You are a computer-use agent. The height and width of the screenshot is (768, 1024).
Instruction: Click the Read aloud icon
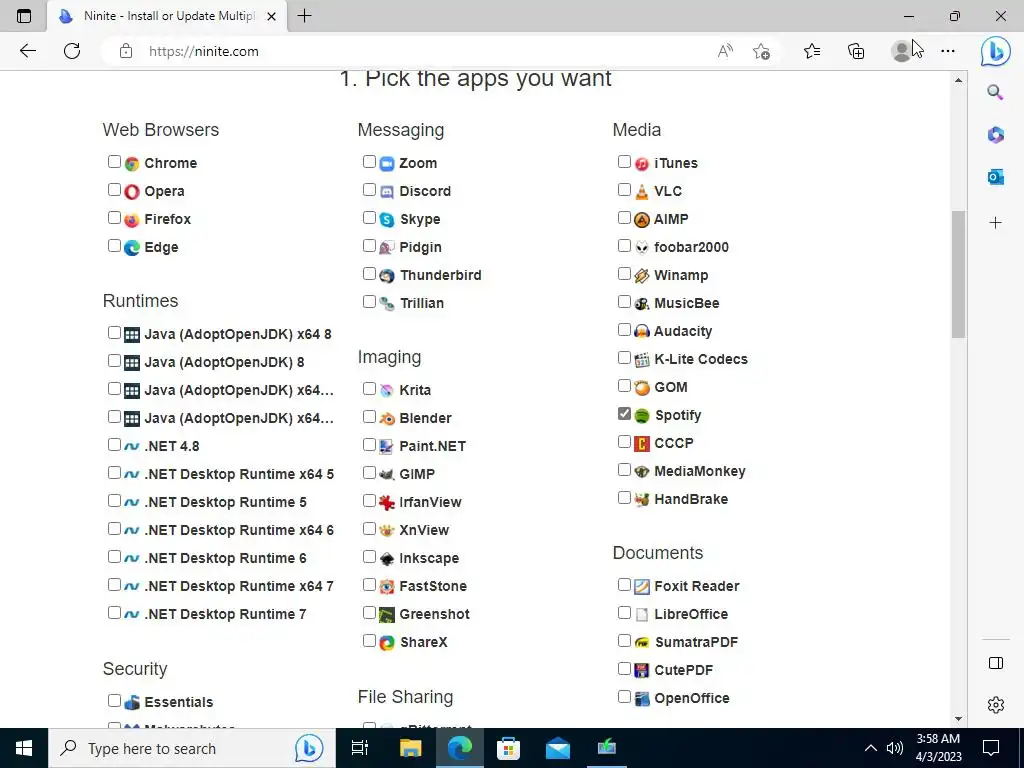coord(725,51)
